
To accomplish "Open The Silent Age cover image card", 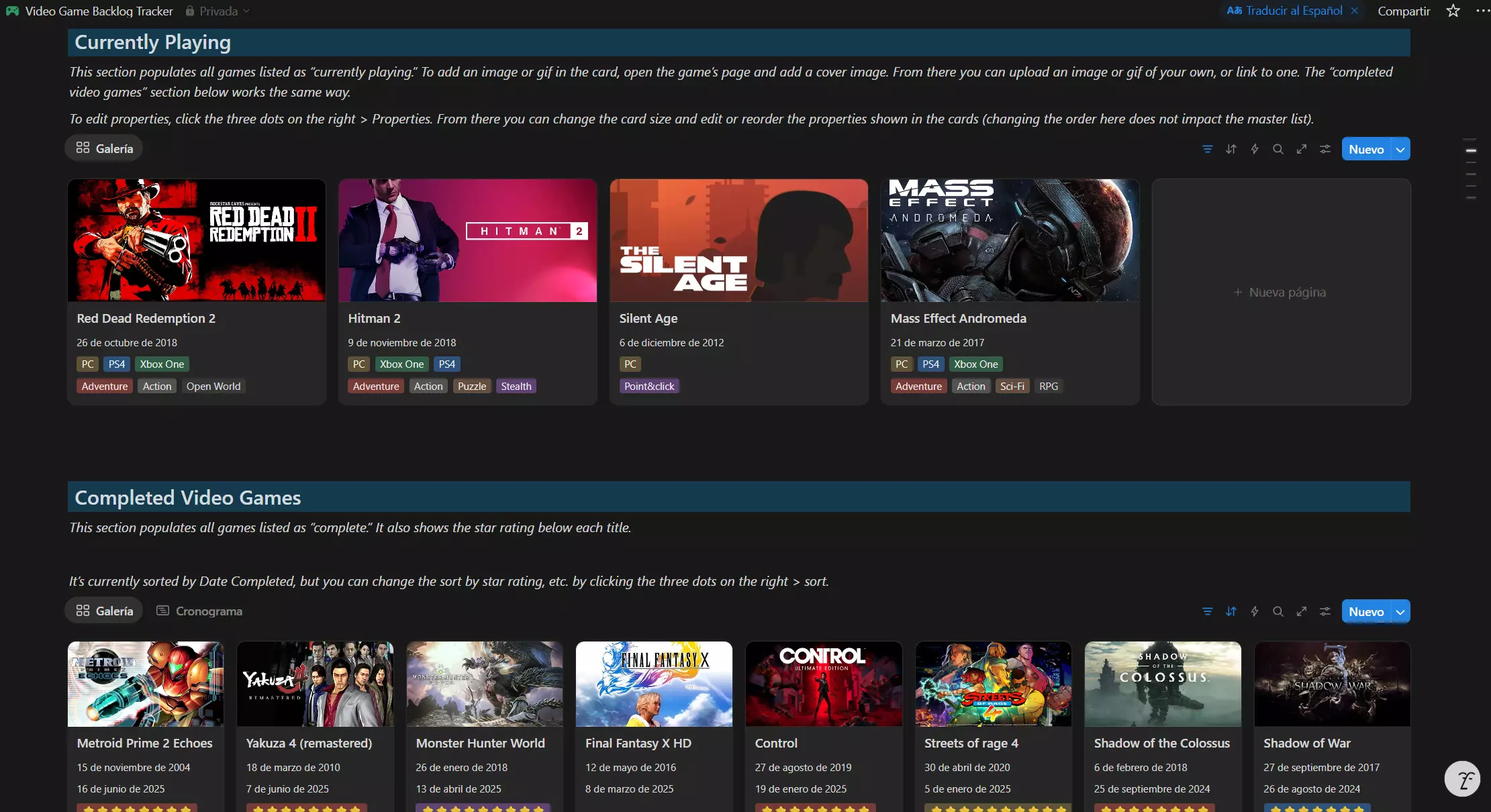I will 739,240.
